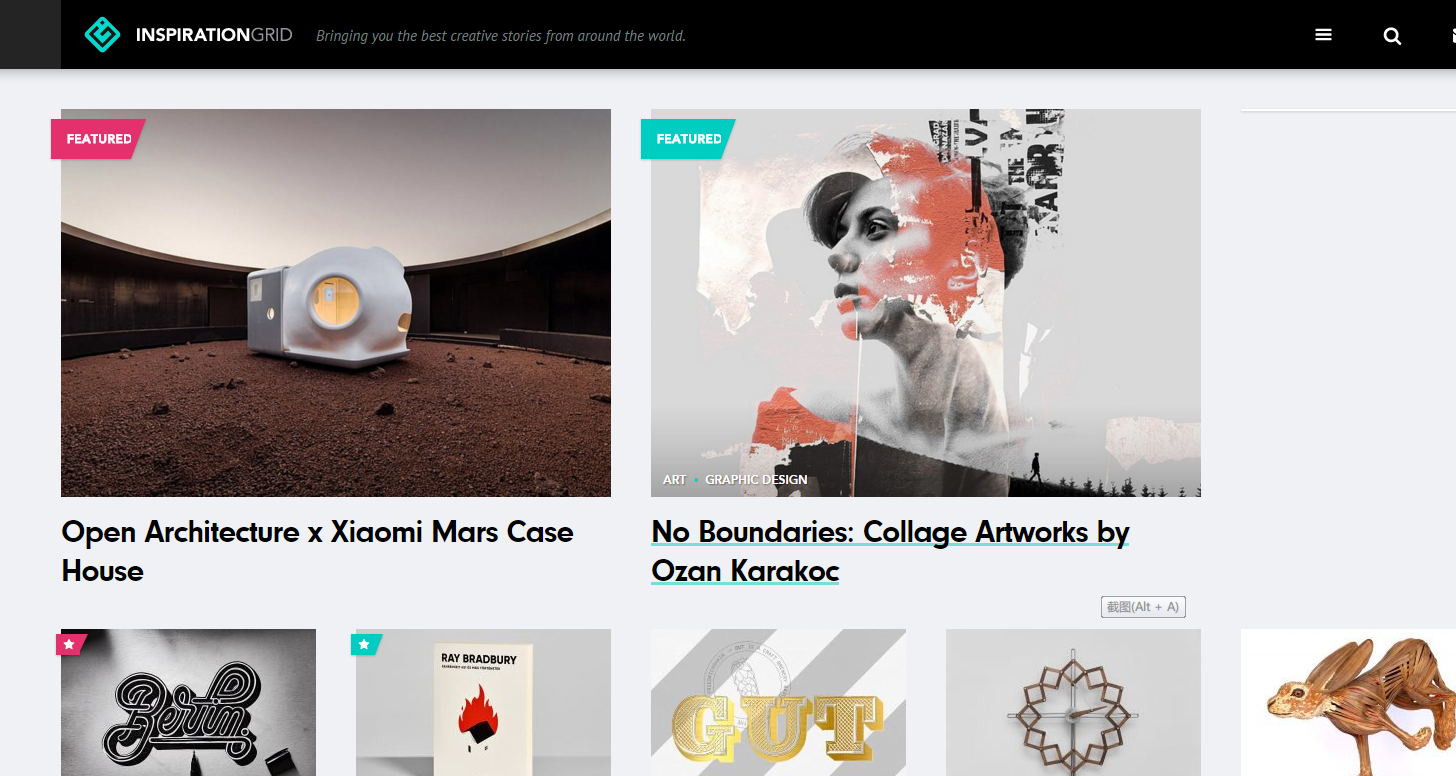Select the ART category tag
Viewport: 1456px width, 776px height.
[674, 480]
